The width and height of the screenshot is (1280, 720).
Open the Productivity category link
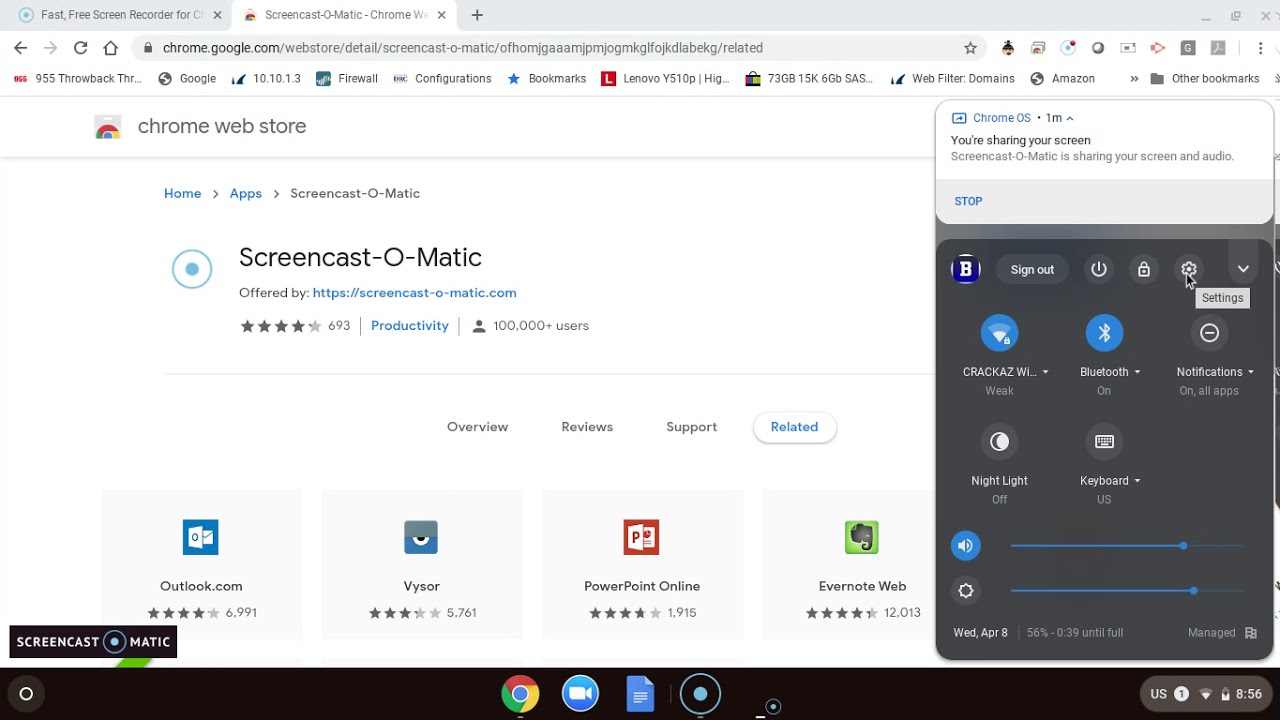(x=410, y=326)
